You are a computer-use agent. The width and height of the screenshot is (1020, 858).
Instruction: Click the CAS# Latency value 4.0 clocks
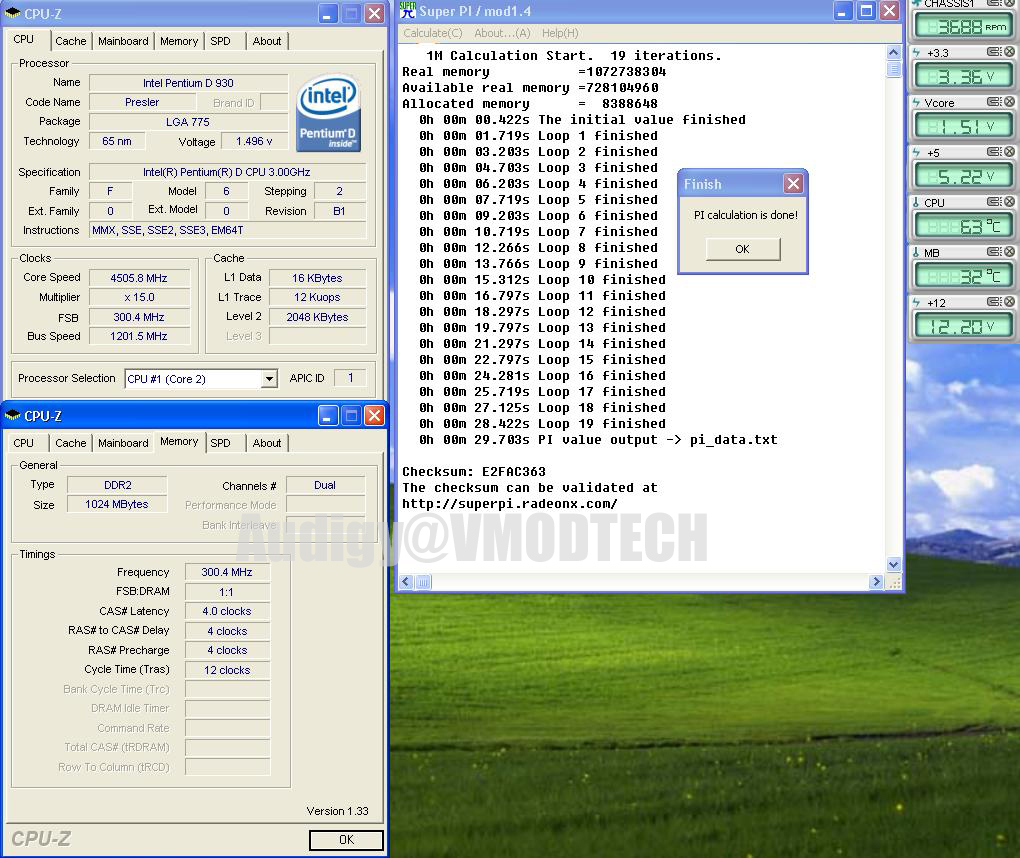227,611
